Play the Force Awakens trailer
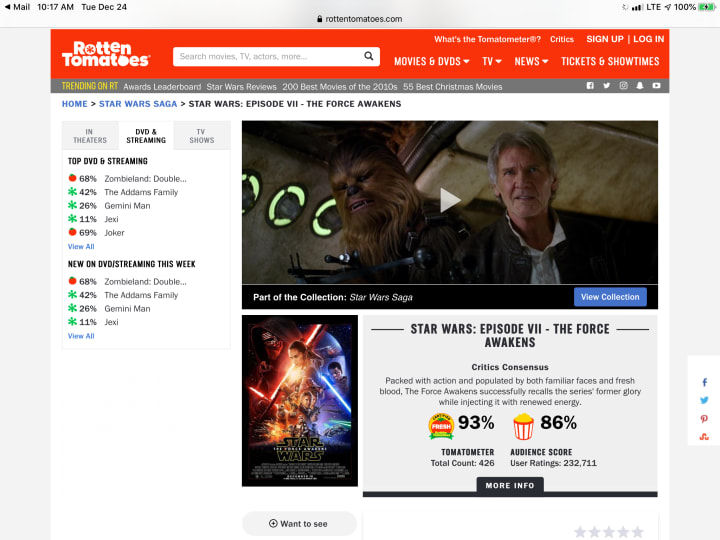 tap(450, 200)
